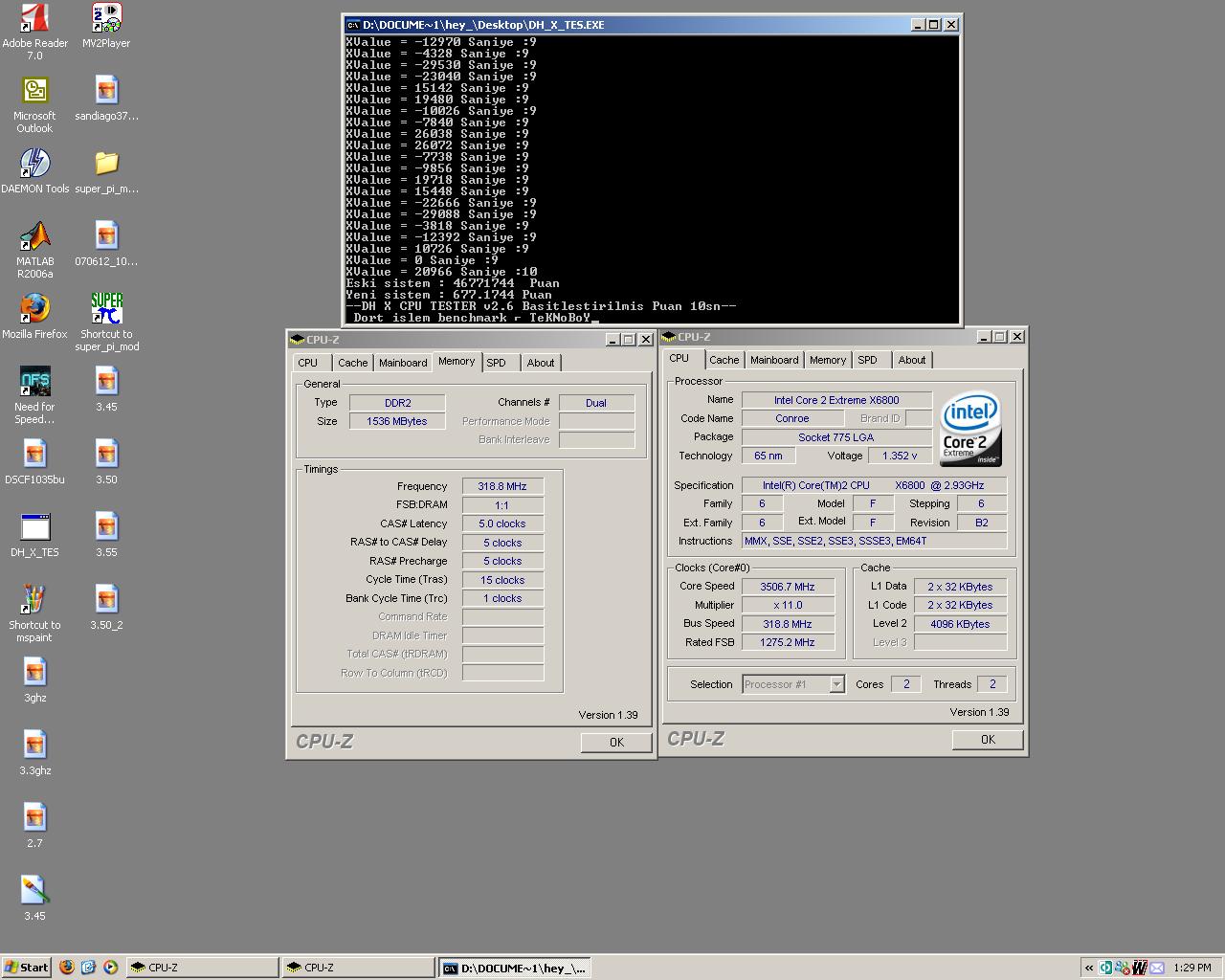Image resolution: width=1225 pixels, height=980 pixels.
Task: Open the About tab in processor CPU-Z window
Action: click(x=912, y=360)
